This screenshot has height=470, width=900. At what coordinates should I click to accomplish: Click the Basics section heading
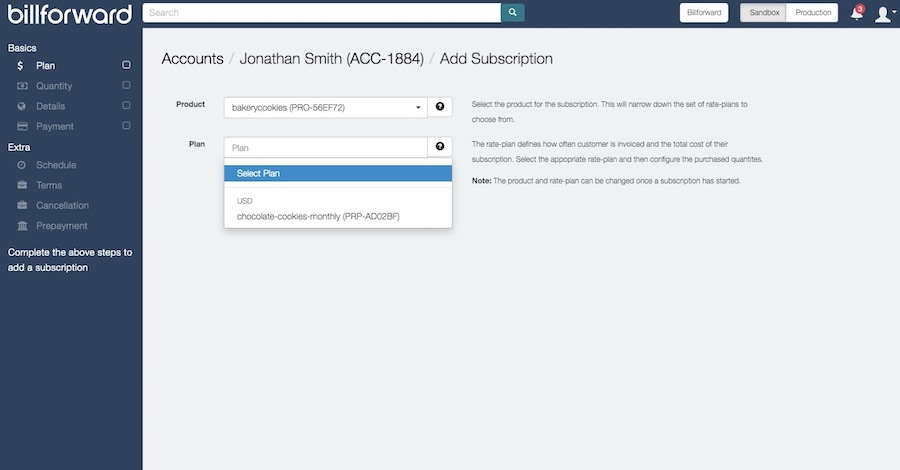tap(22, 48)
